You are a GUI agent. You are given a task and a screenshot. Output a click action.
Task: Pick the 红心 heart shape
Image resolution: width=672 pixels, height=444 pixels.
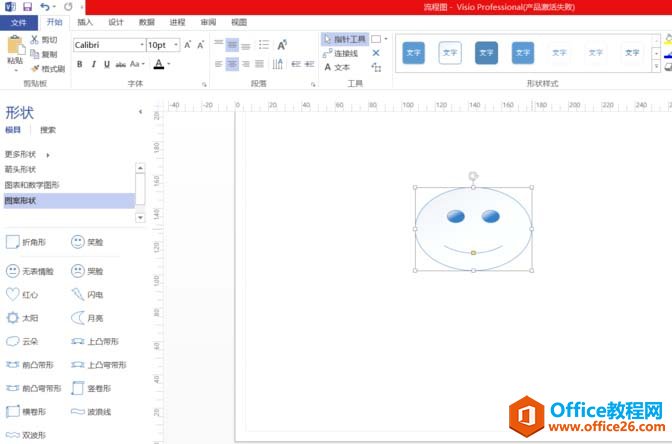click(22, 294)
